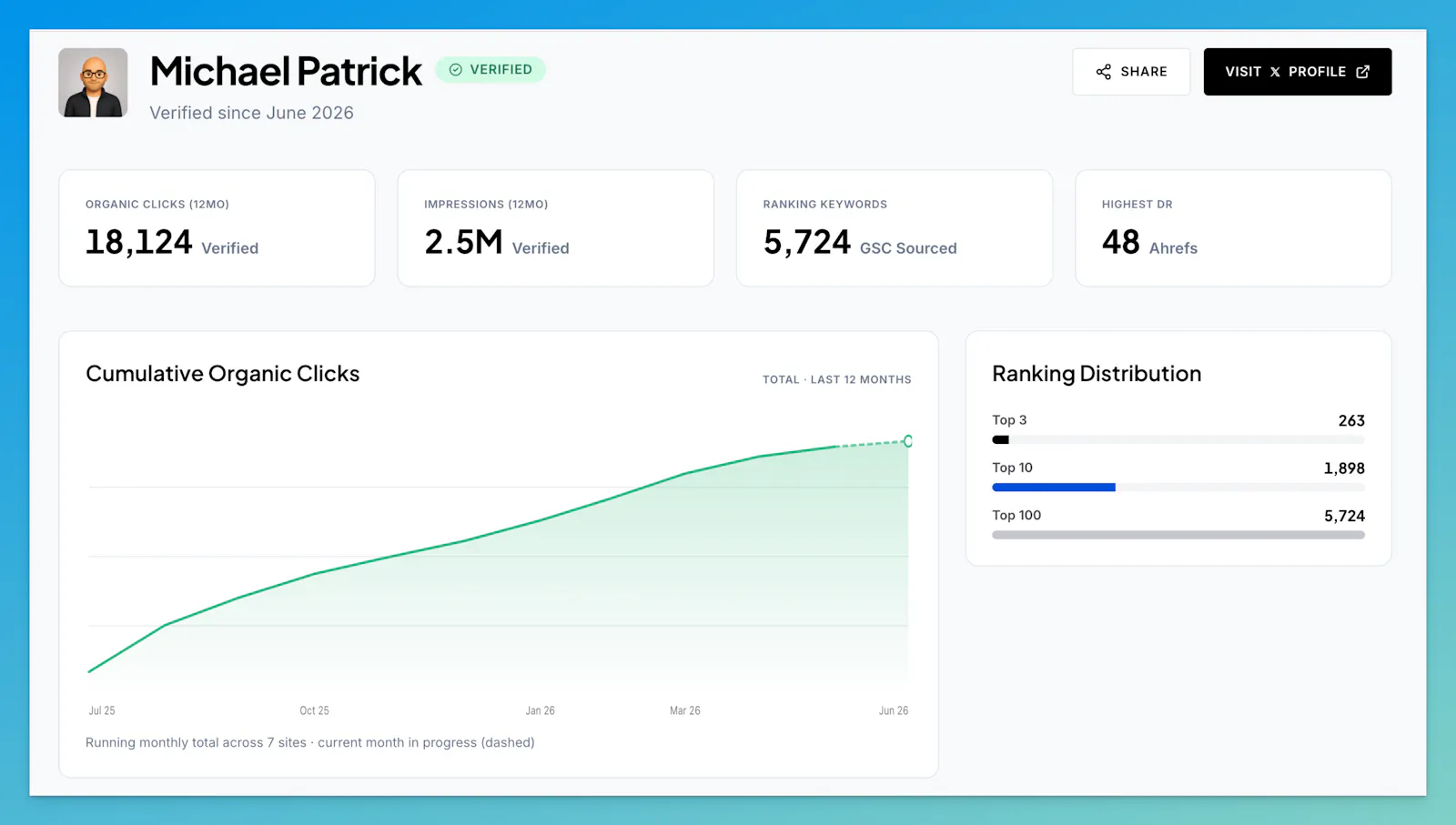Click the Top 10 blue progress bar
The width and height of the screenshot is (1456, 825).
(x=1054, y=488)
